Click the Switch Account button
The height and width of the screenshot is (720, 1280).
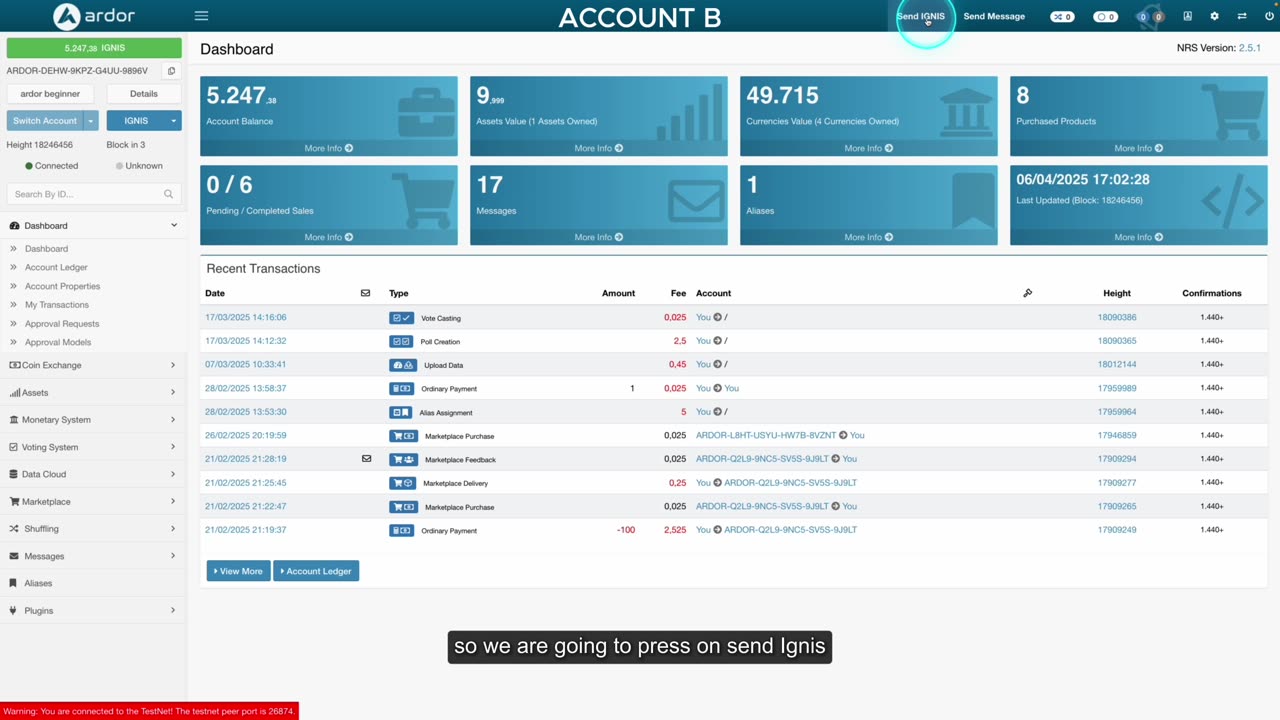click(x=45, y=121)
